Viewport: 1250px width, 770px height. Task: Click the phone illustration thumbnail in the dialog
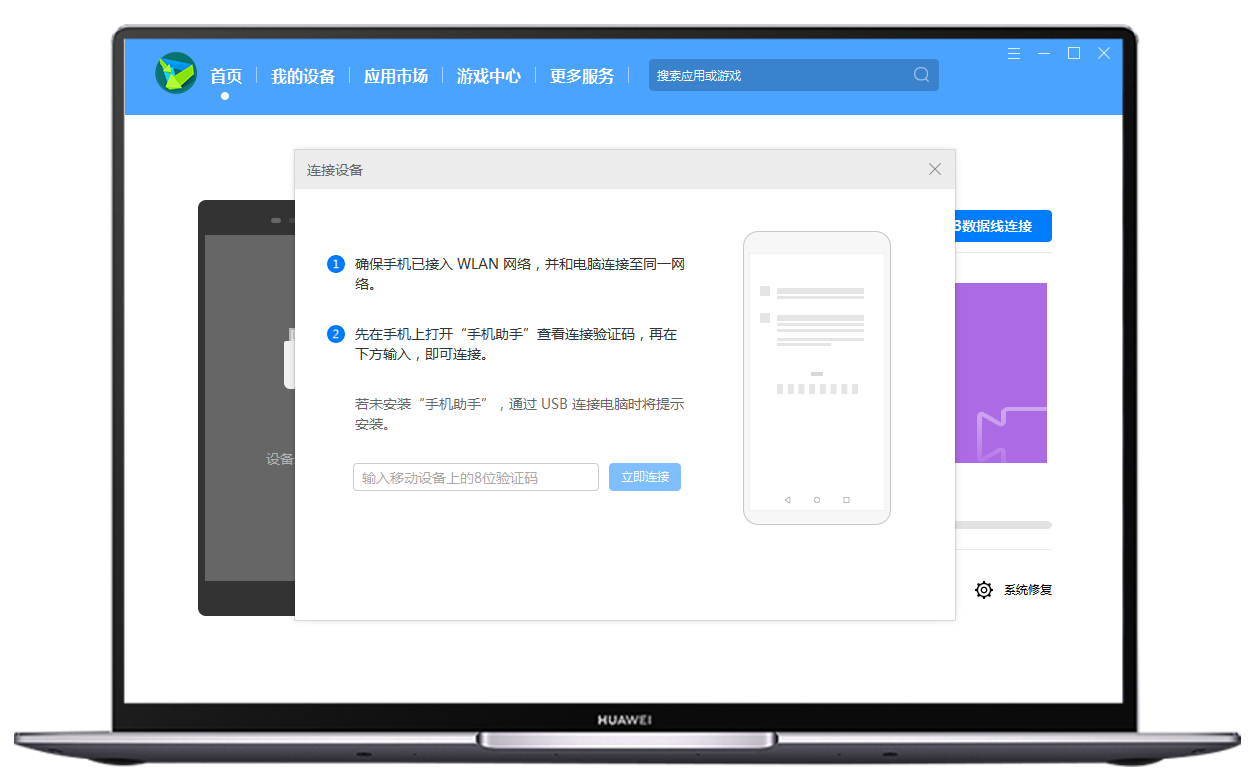pos(817,377)
